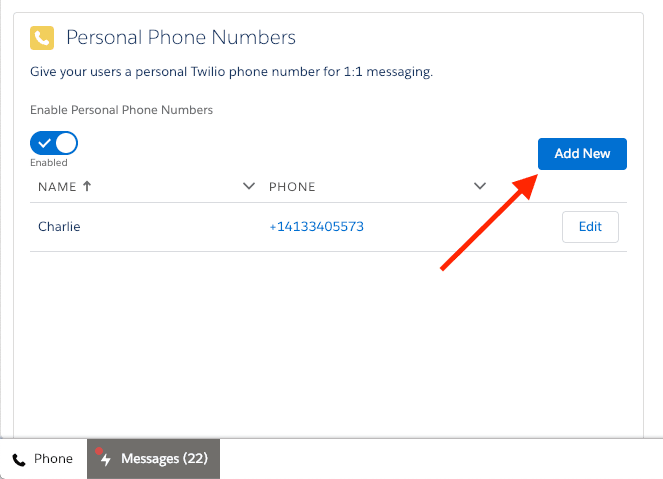Click the red notification dot on Messages
Screen dimensions: 663x479
[x=99, y=451]
